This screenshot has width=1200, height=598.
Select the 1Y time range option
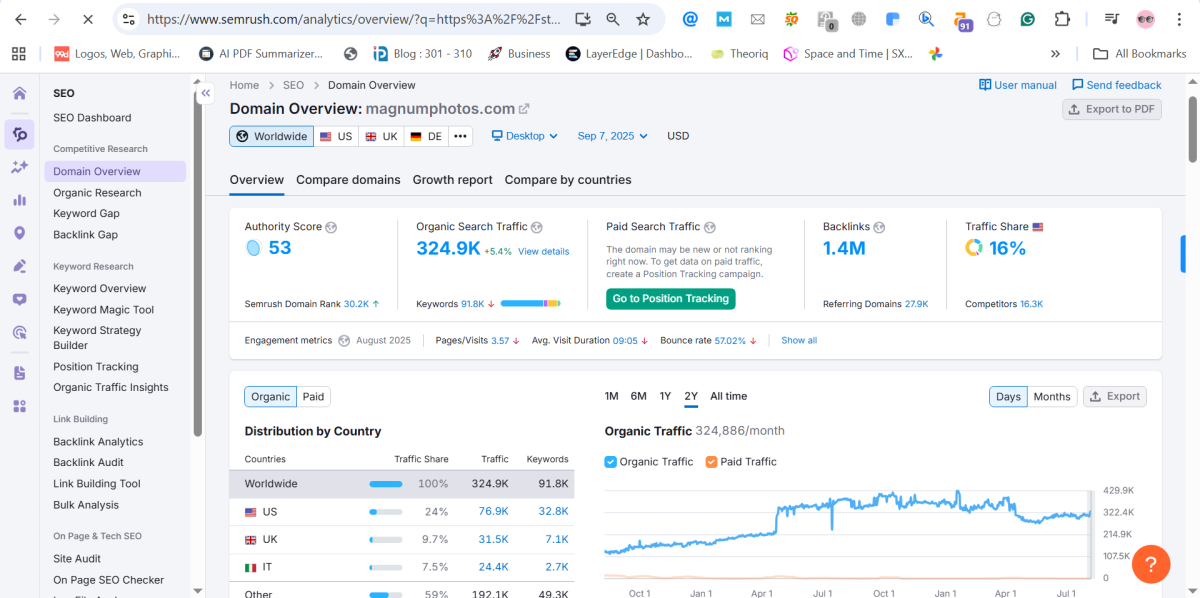coord(665,397)
